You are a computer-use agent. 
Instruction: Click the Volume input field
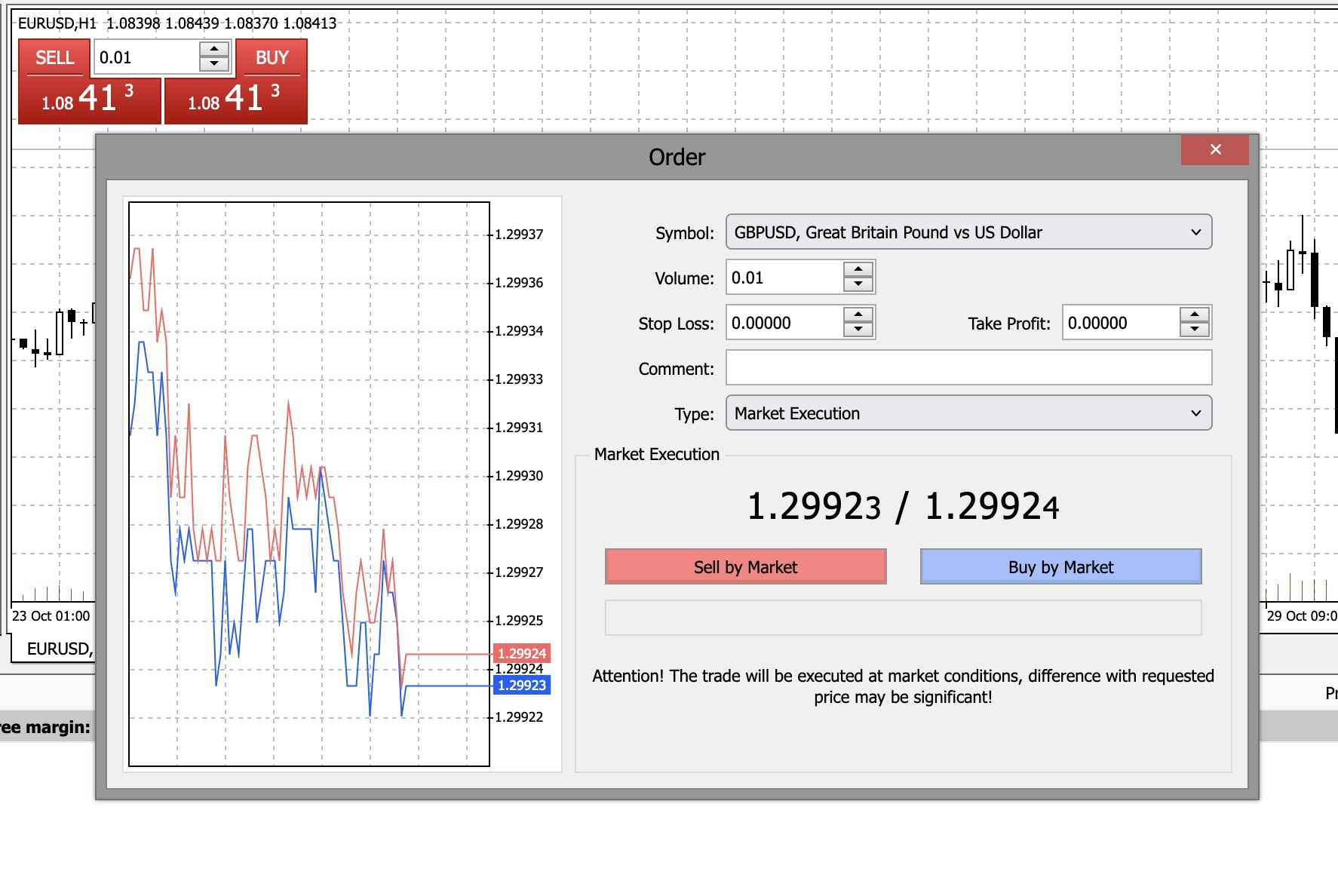(x=784, y=278)
